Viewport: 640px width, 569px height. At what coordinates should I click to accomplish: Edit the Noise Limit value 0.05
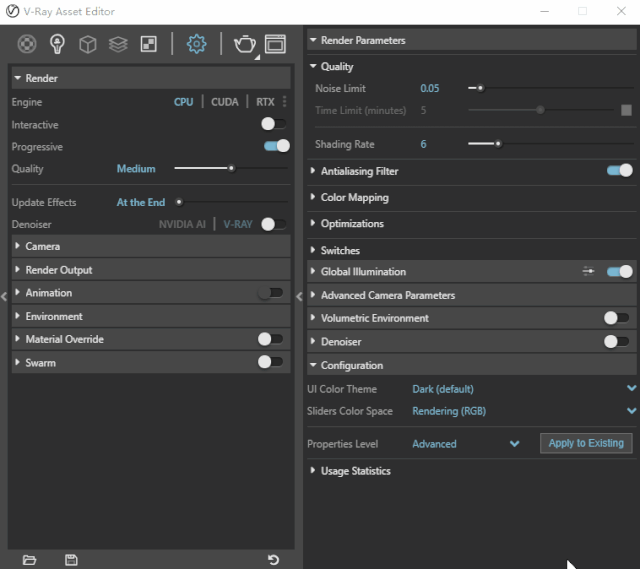(430, 88)
